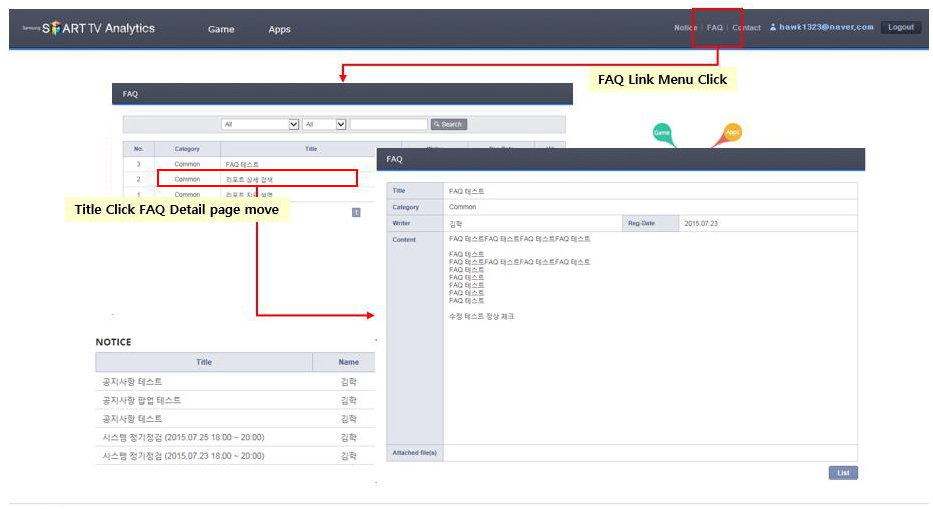Click 수정 테스트 정상 체크 content line
The image size is (933, 509).
tap(481, 317)
